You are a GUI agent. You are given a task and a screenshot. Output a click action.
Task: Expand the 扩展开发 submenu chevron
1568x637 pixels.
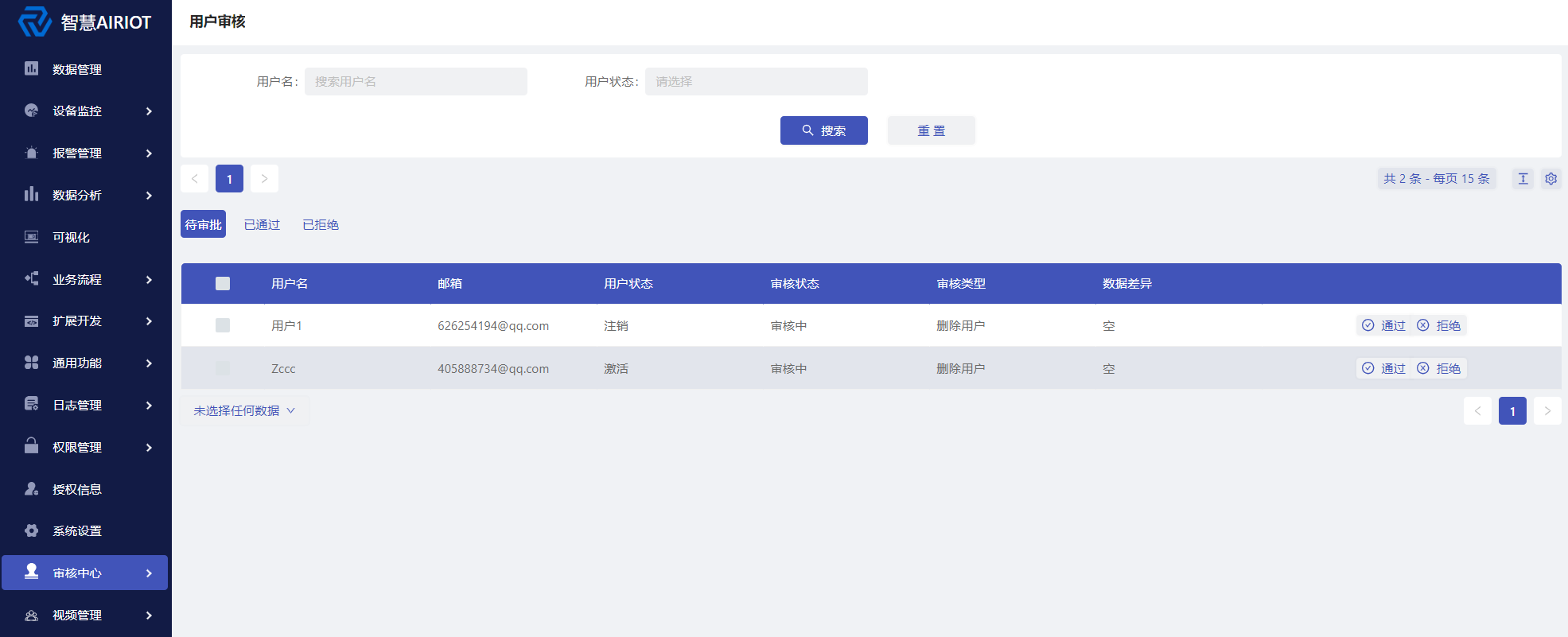click(149, 321)
